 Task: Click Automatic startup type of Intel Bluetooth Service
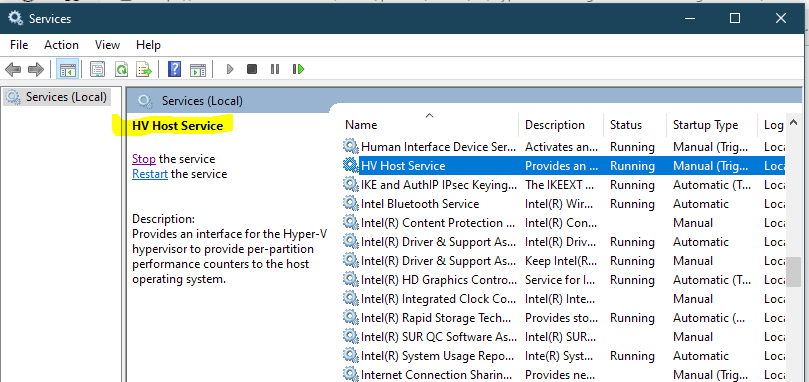tap(701, 204)
